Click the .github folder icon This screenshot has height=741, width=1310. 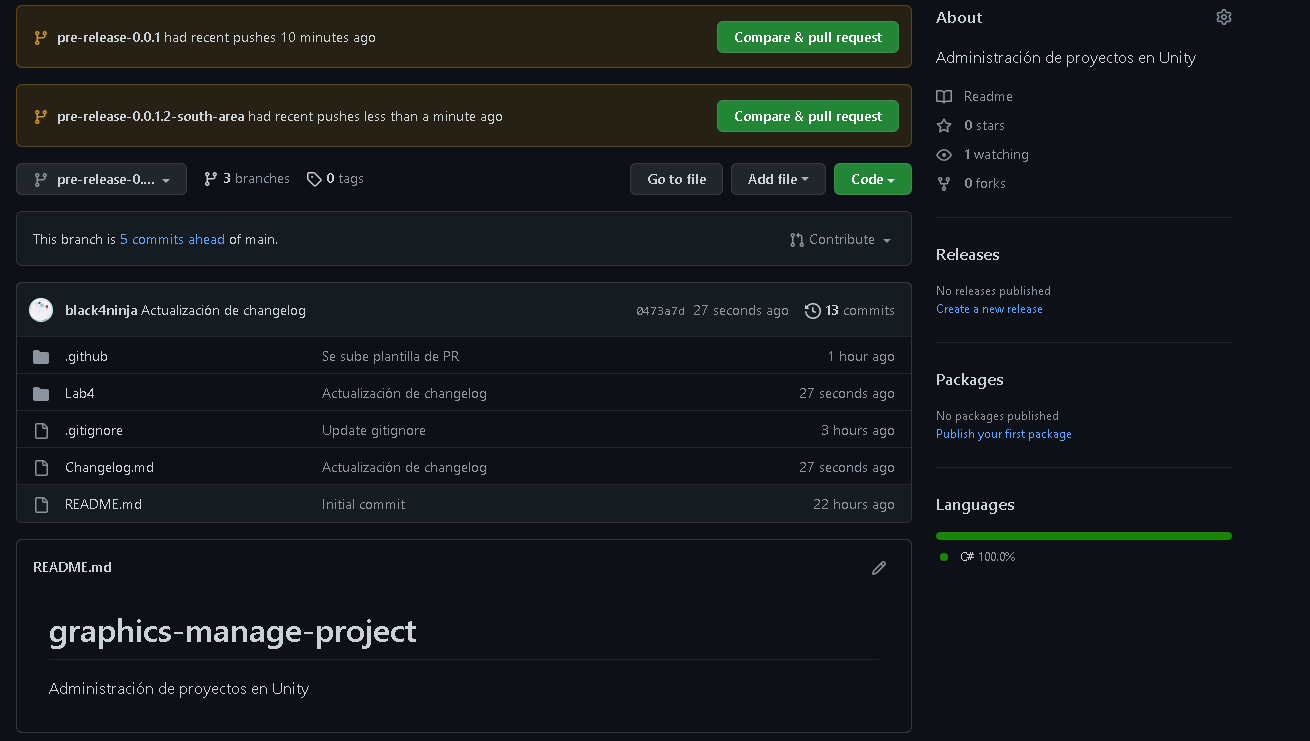point(41,357)
